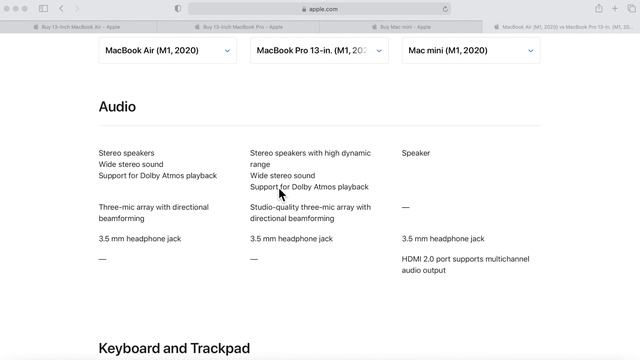
Task: Toggle the Safari sidebar icon
Action: point(43,9)
